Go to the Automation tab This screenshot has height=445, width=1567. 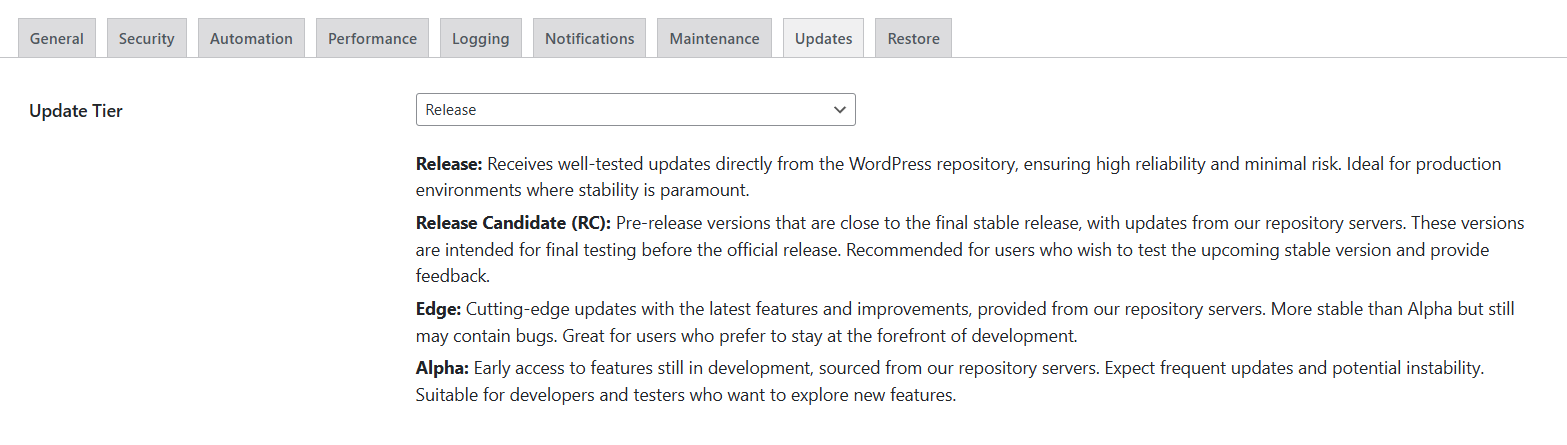(x=251, y=38)
